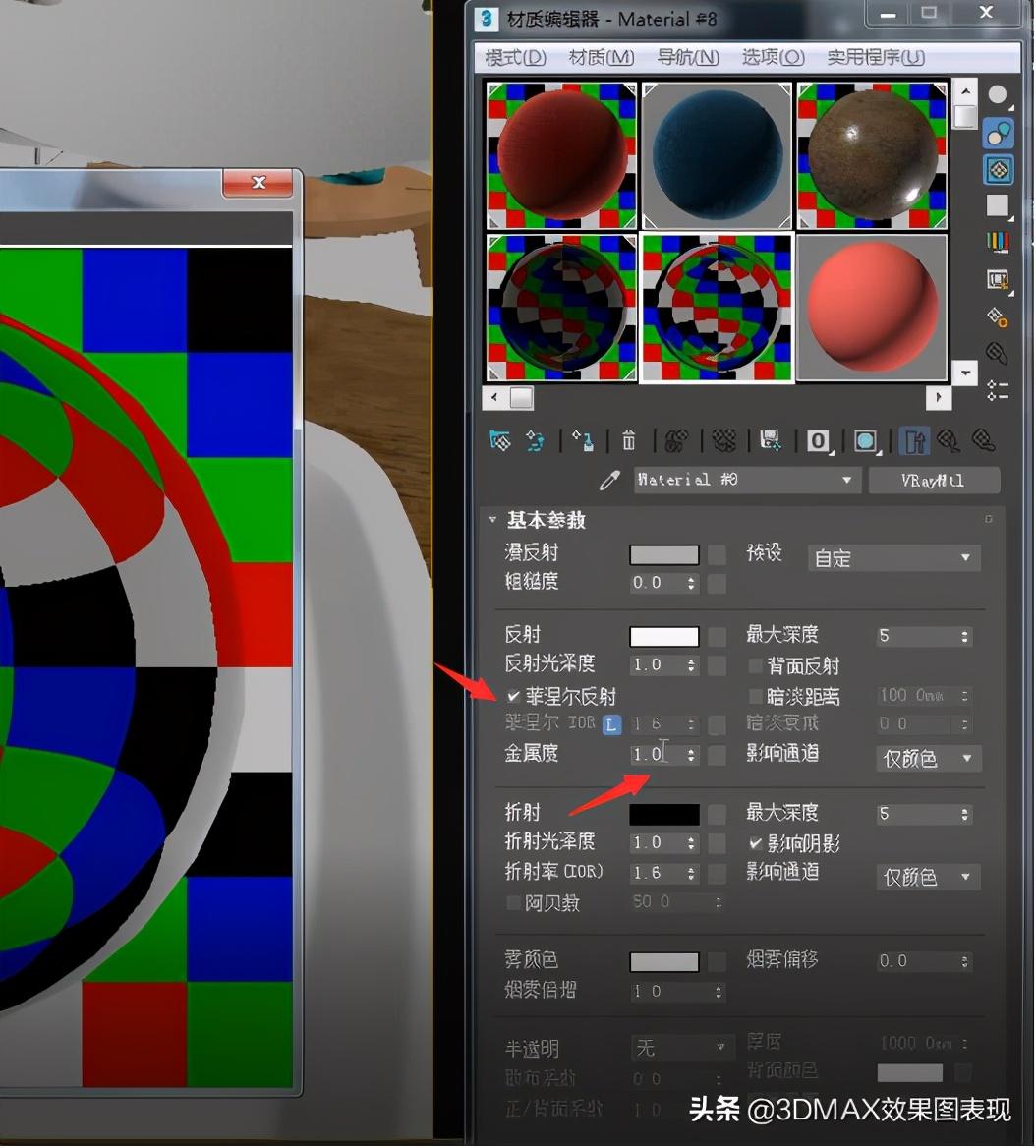The image size is (1036, 1148).
Task: Enable the 暗淡距离 checkbox
Action: pos(756,695)
